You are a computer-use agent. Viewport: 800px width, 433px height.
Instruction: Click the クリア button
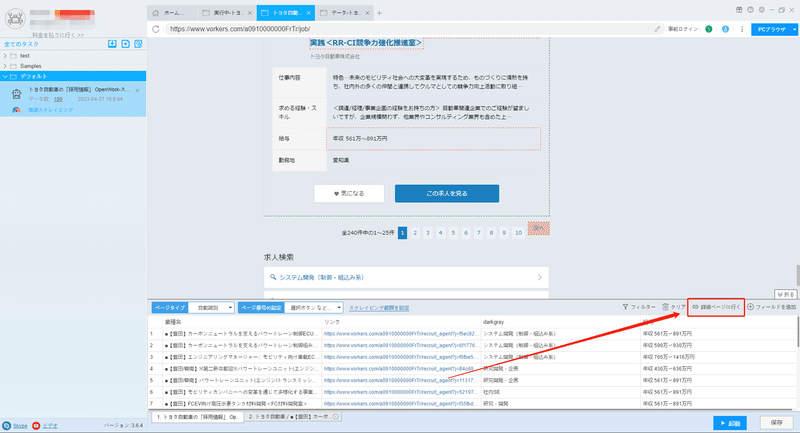674,307
